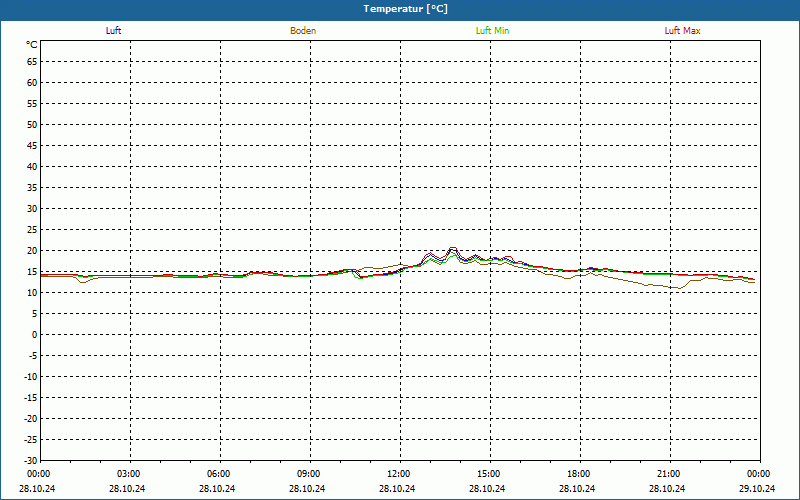Click the 10 y-axis value
Viewport: 800px width, 500px height.
coord(32,293)
